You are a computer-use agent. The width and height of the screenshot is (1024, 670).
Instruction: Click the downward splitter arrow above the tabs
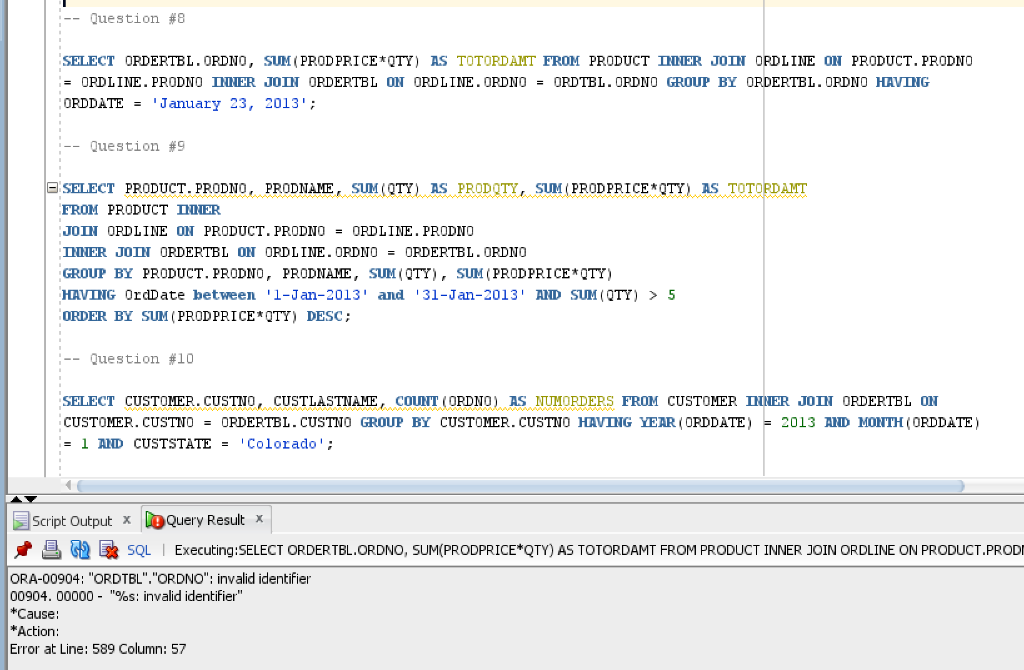pos(30,499)
